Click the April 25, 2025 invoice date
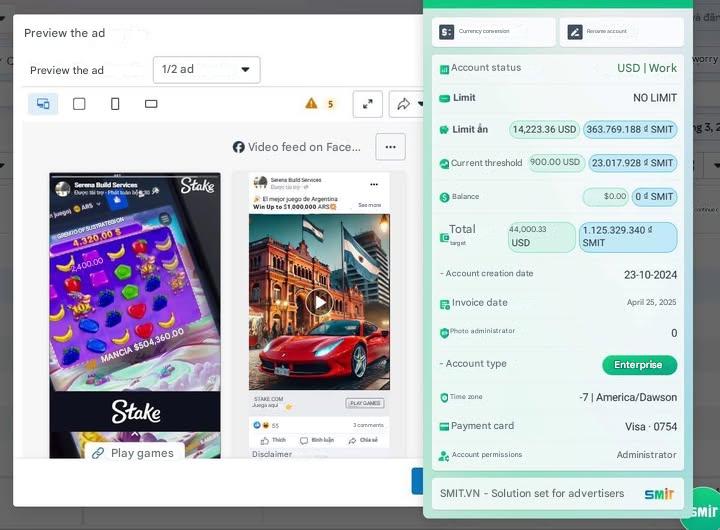720x530 pixels. (x=651, y=302)
